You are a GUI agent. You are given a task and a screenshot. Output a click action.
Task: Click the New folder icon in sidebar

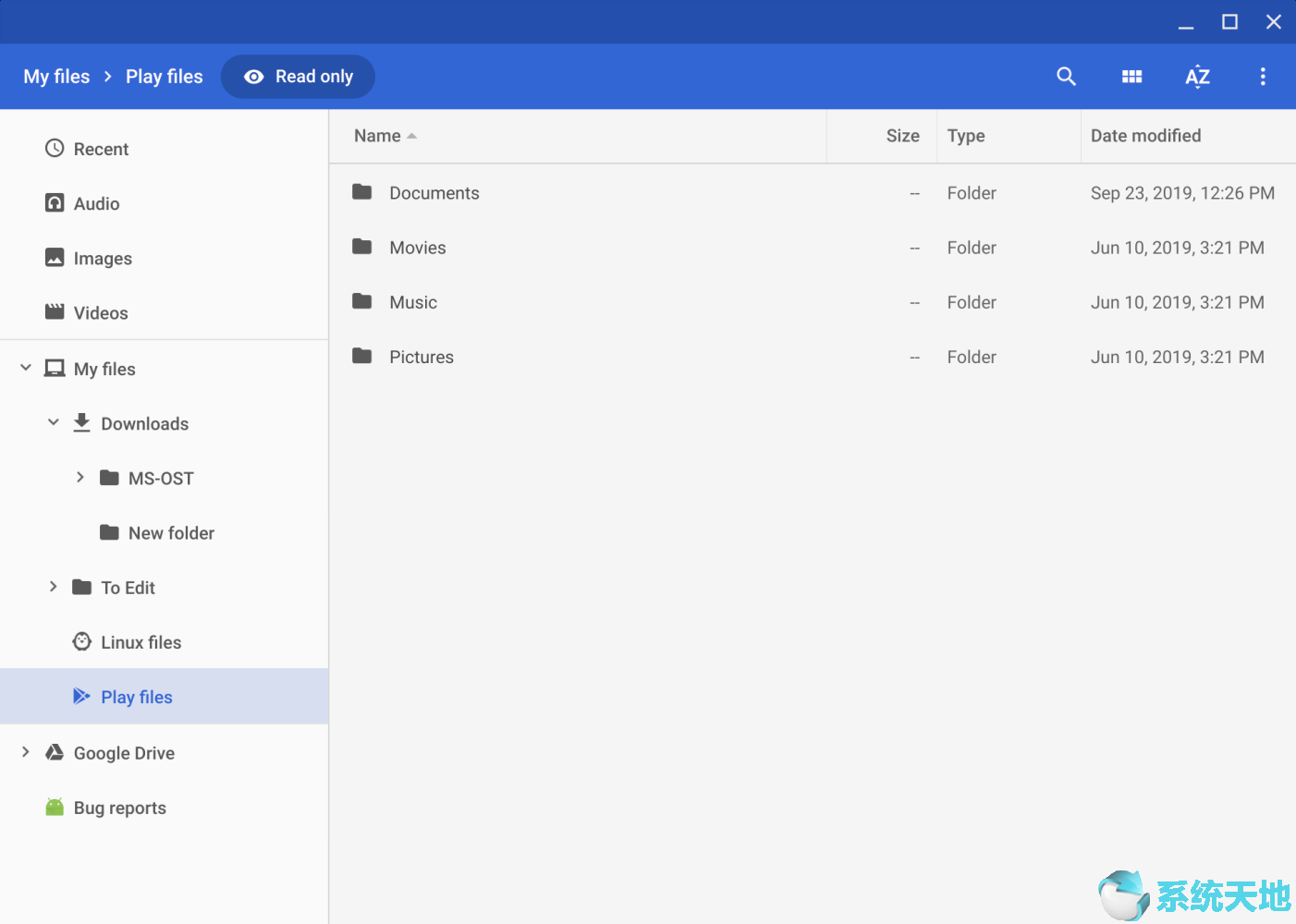pos(109,531)
